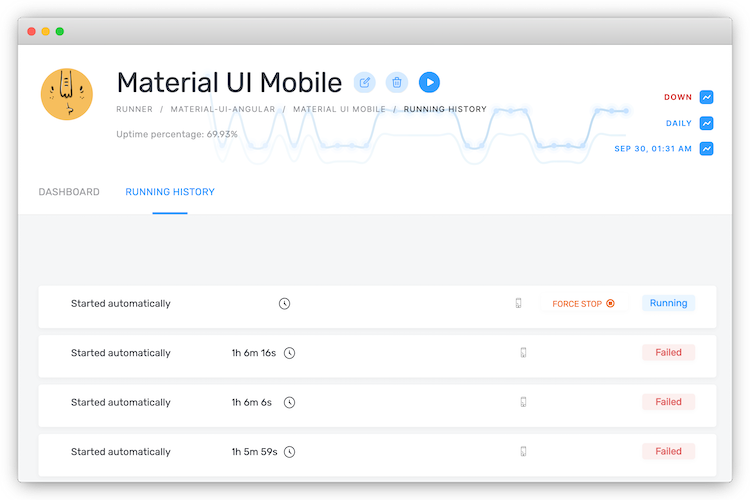Image resolution: width=750 pixels, height=500 pixels.
Task: Click the chart icon next to DOWN
Action: pos(707,97)
